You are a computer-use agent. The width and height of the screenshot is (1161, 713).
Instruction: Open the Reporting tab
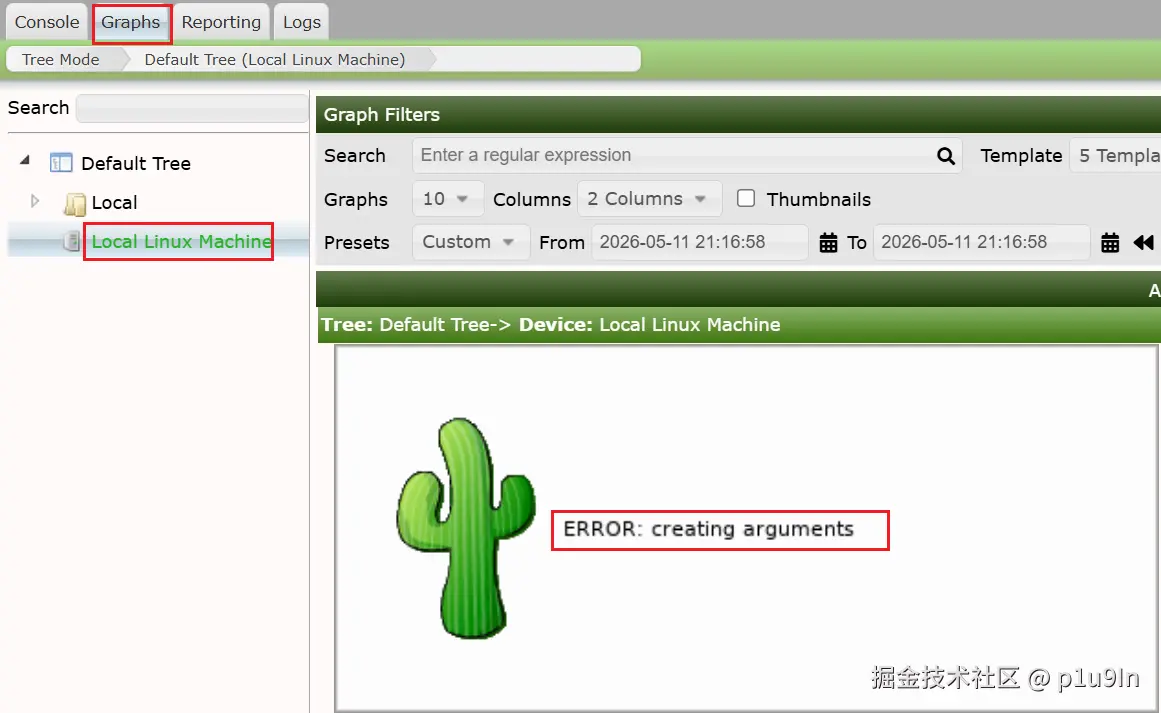click(221, 22)
